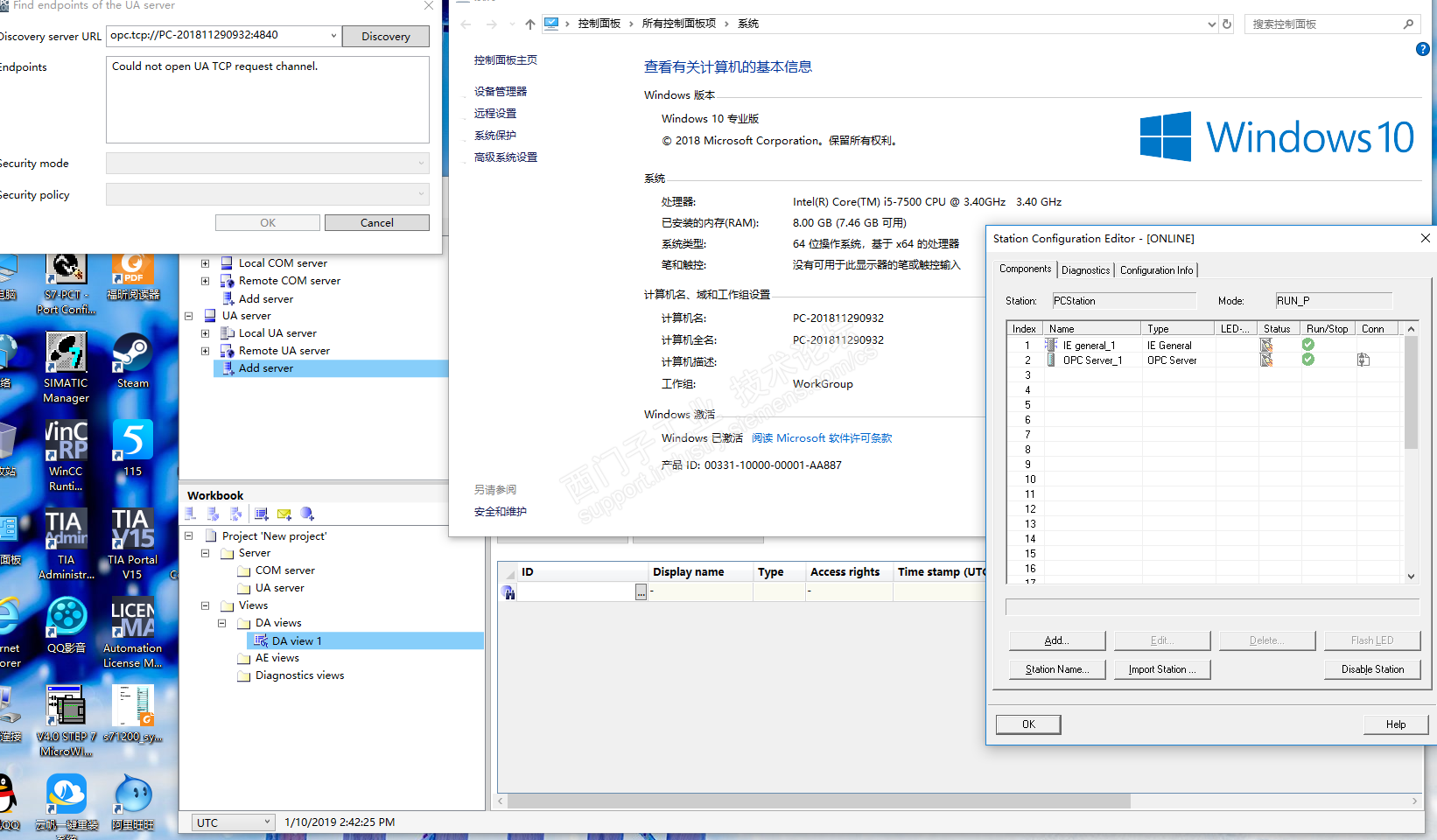Collapse the Views folder in Workbook
The image size is (1437, 840).
[x=206, y=605]
